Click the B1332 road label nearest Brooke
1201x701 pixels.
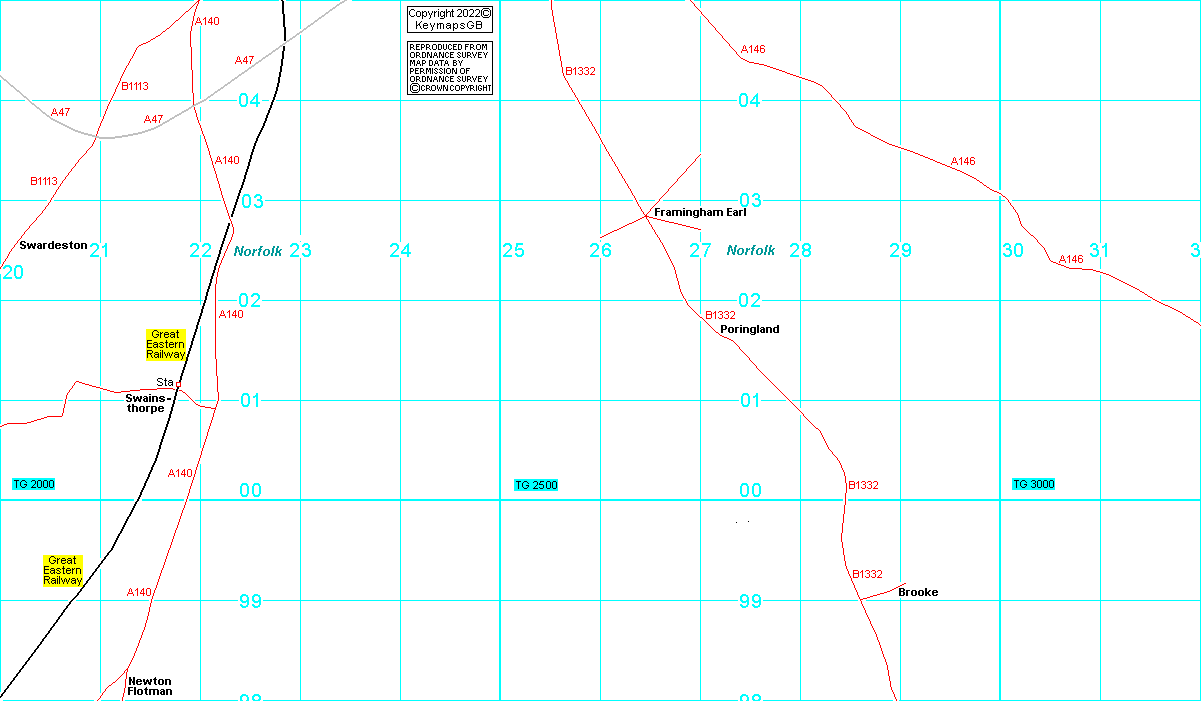(867, 574)
